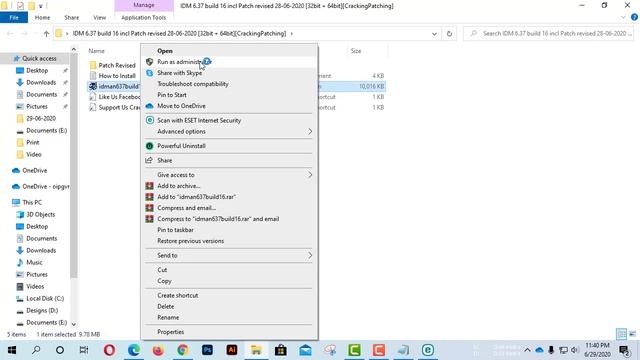Screen dimensions: 640x360
Task: Switch to details view layout icon
Action: (621, 334)
